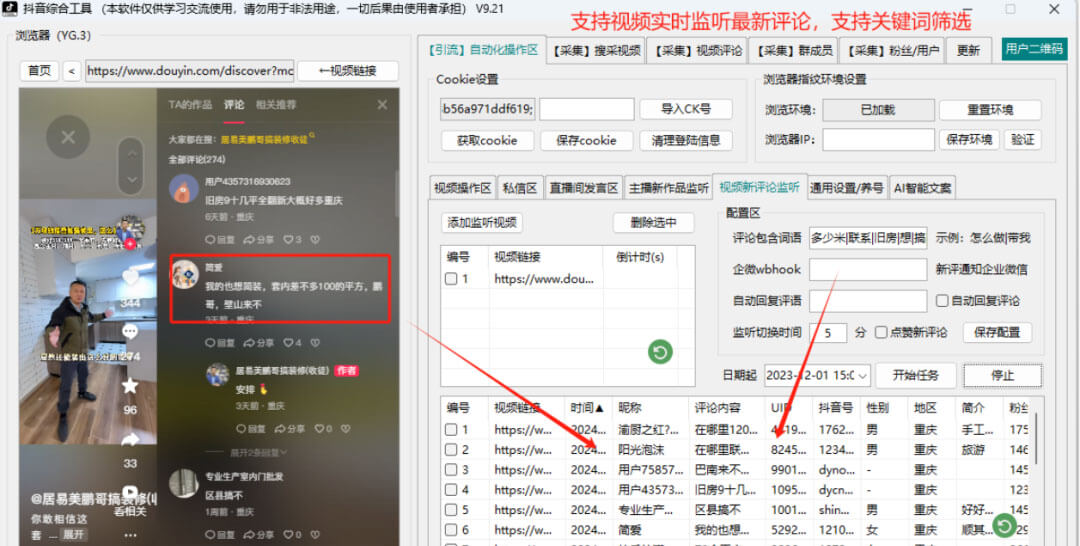
Task: Open 【采集】粉丝/用户 tab
Action: pos(893,50)
